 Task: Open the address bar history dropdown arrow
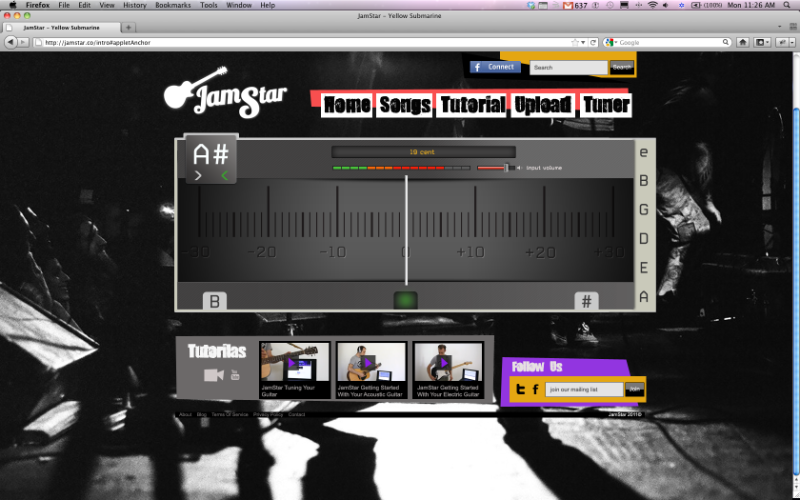583,43
